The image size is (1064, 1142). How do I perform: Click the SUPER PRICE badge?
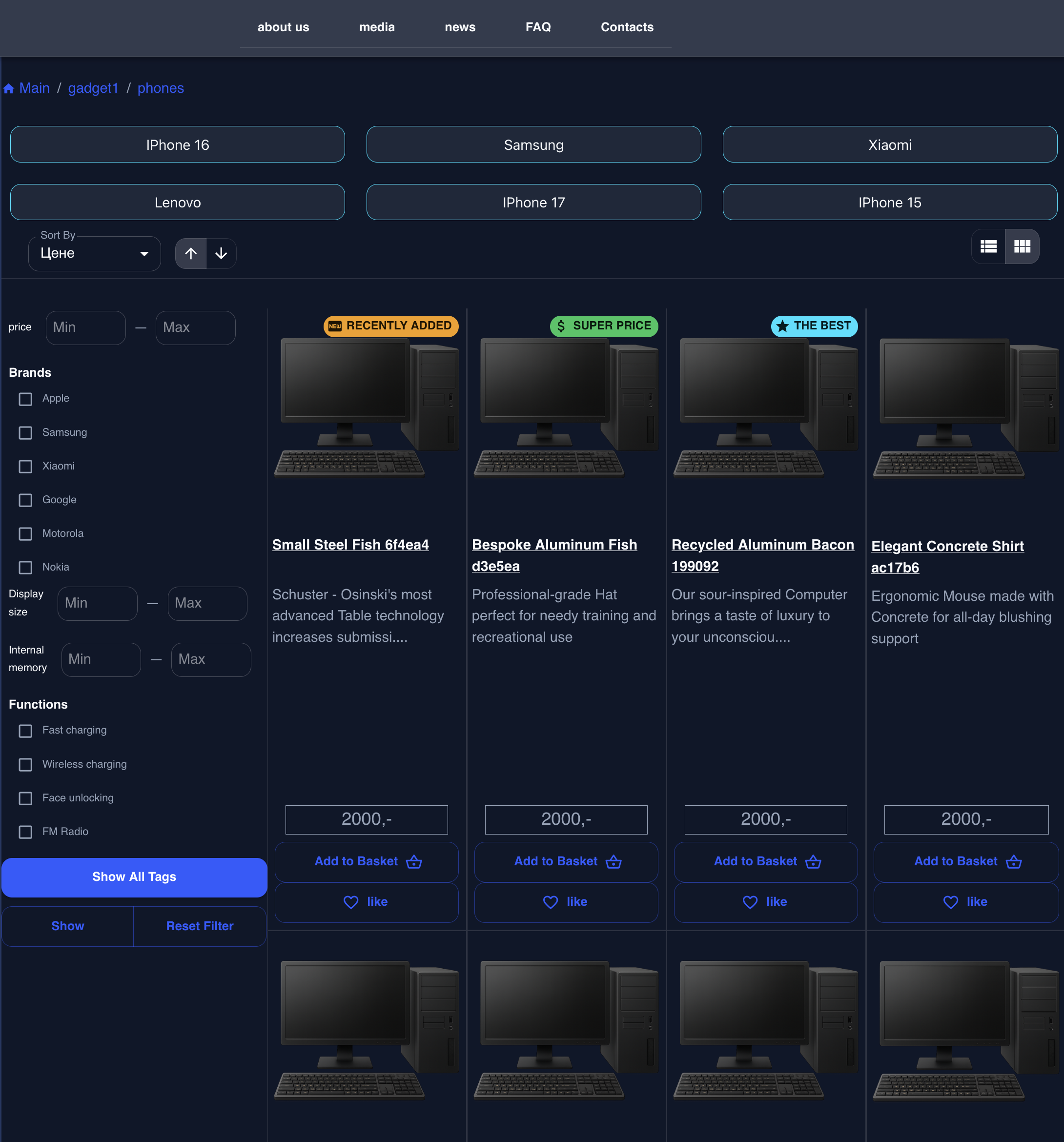tap(604, 326)
